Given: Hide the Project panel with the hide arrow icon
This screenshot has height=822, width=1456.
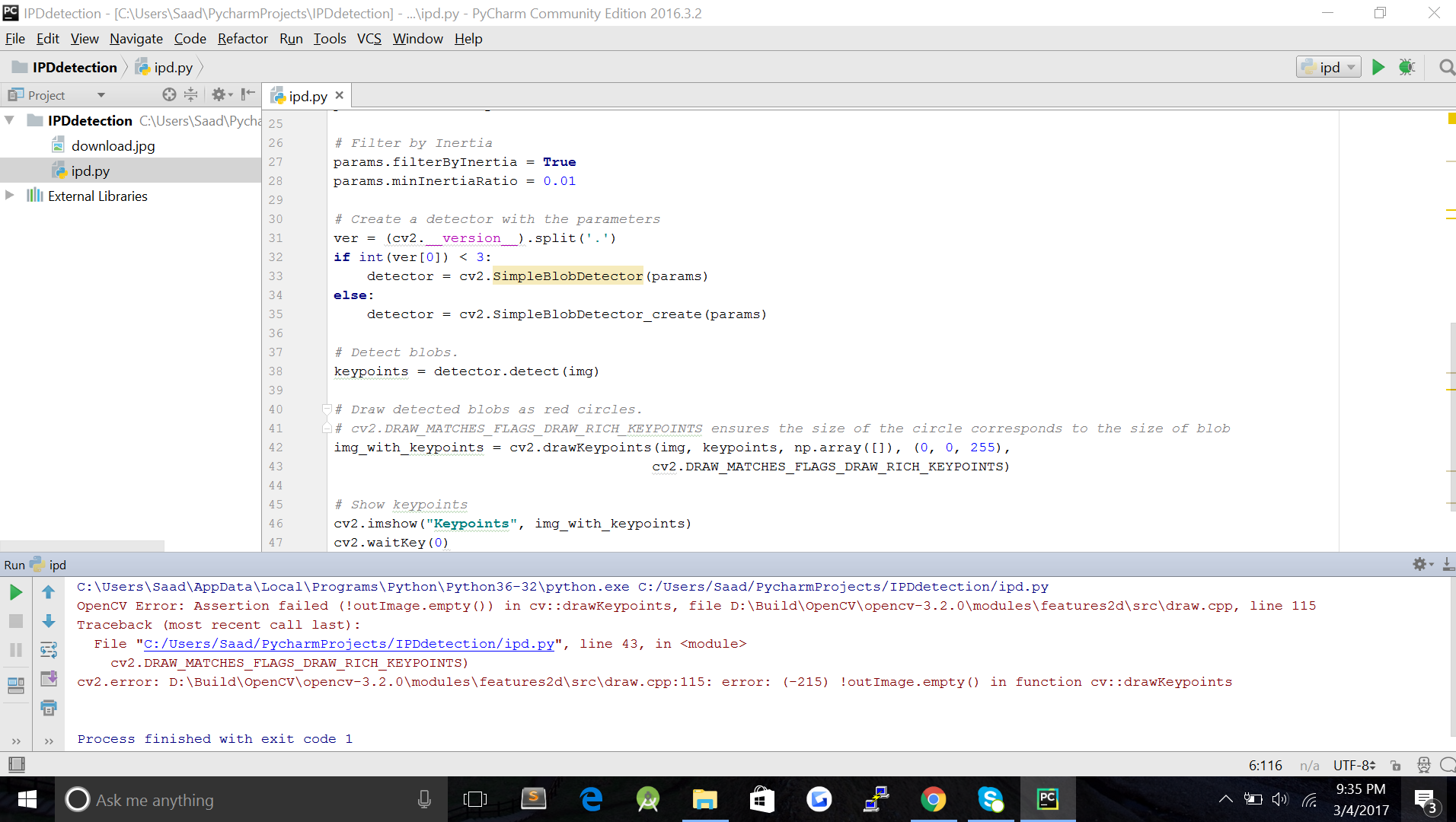Looking at the screenshot, I should [x=247, y=94].
